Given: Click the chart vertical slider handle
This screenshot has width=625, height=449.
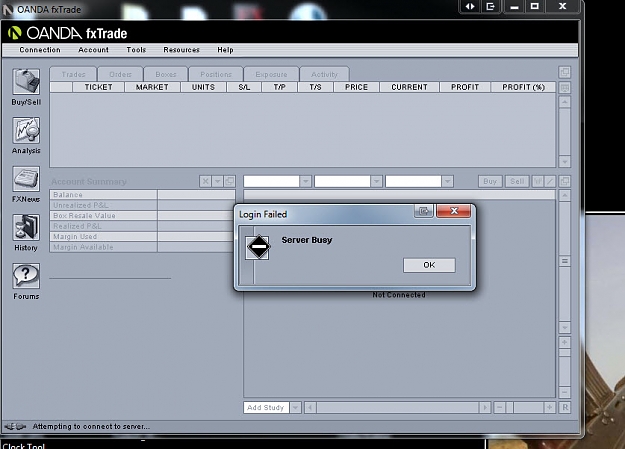Looking at the screenshot, I should pyautogui.click(x=565, y=261).
